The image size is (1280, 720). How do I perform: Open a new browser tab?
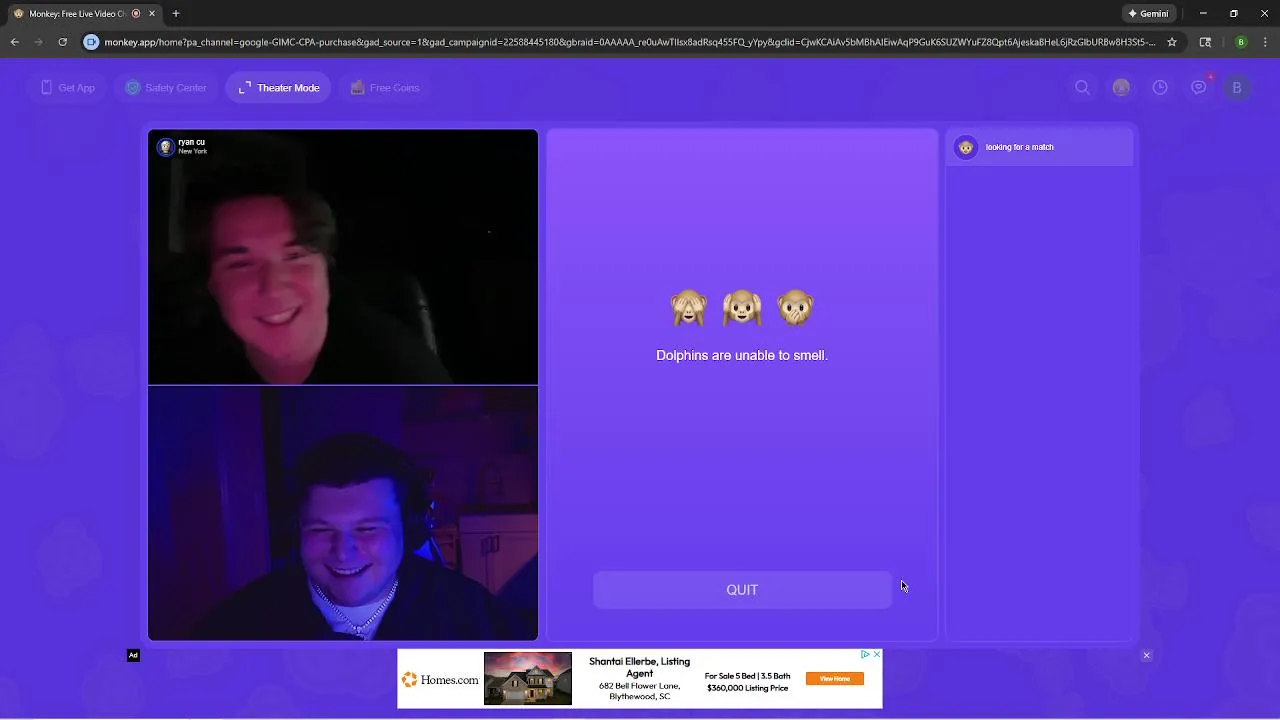click(x=176, y=14)
